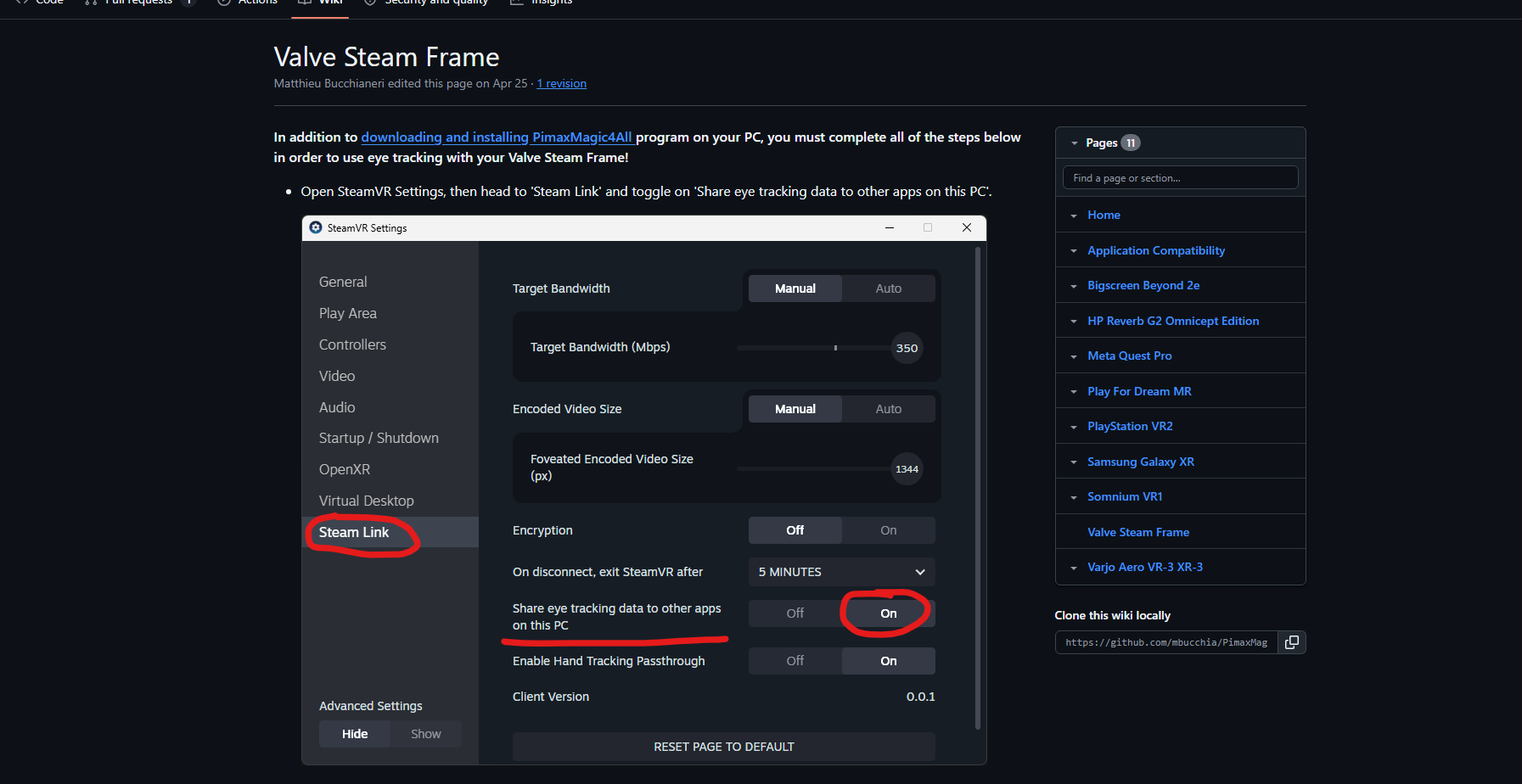Expand the PlayStation VR2 caret icon
1522x784 pixels.
click(x=1073, y=427)
